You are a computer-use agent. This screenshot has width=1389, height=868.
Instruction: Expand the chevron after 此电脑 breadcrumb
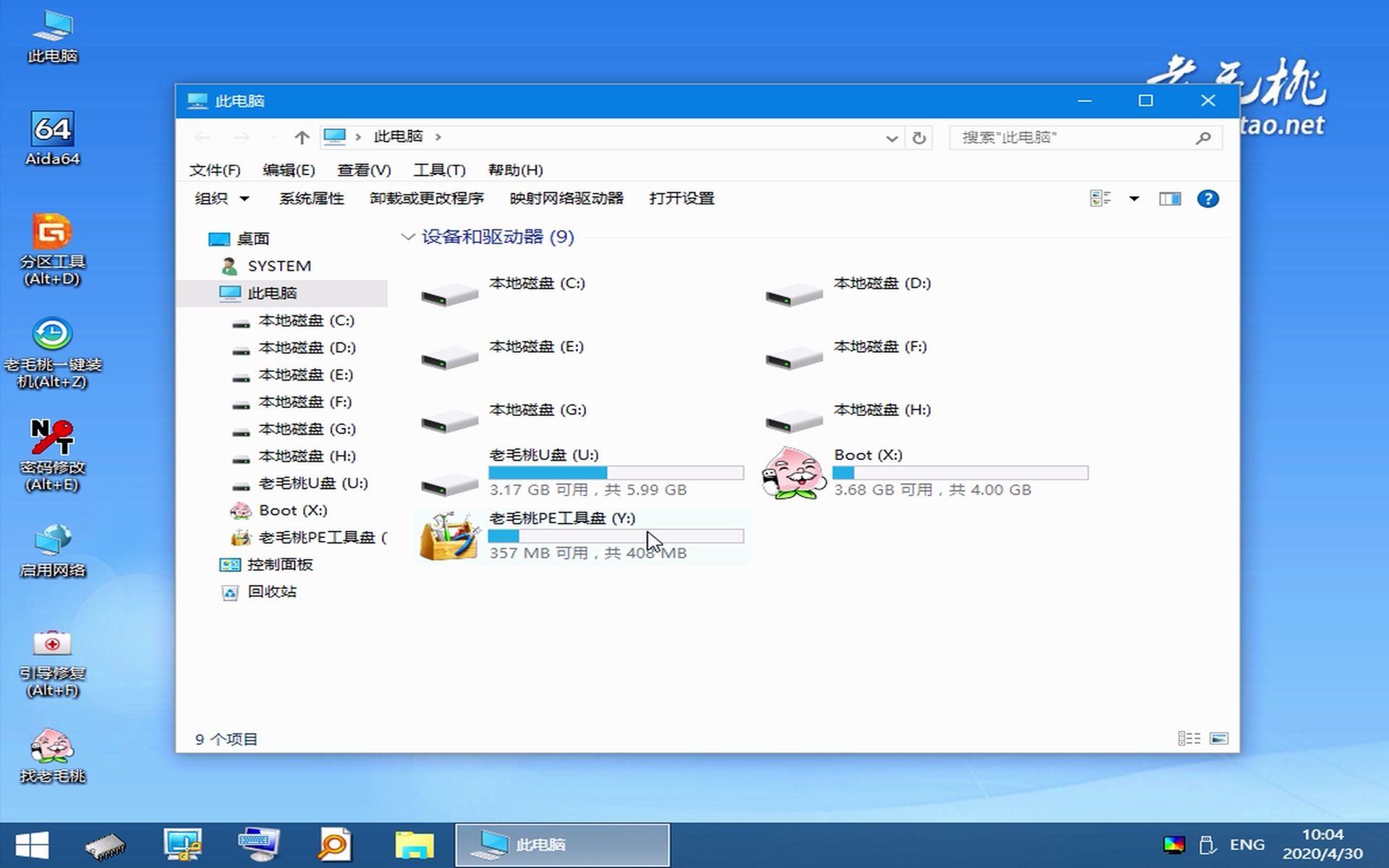click(x=438, y=137)
